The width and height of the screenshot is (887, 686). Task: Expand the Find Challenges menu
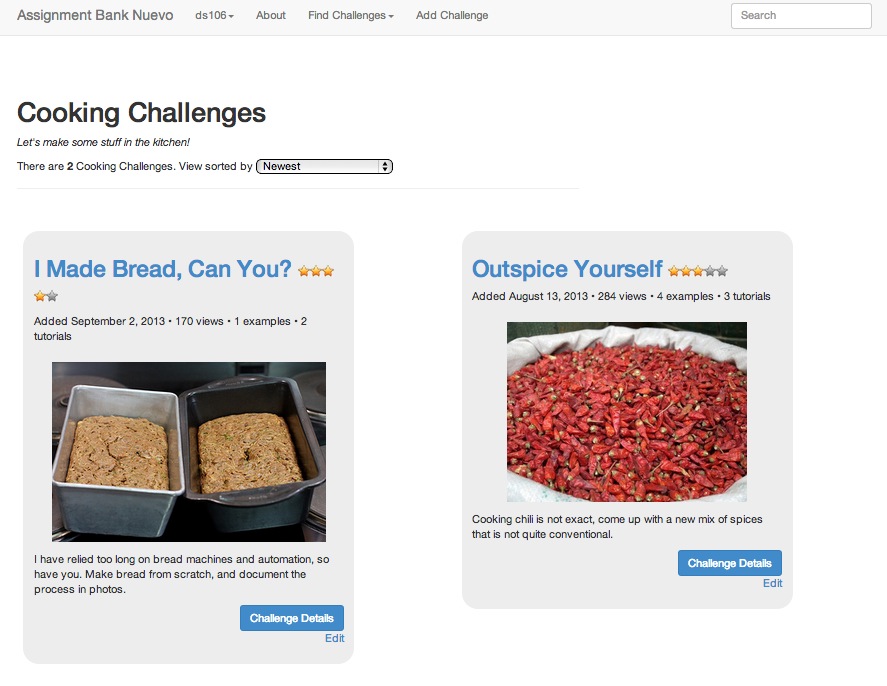point(351,15)
